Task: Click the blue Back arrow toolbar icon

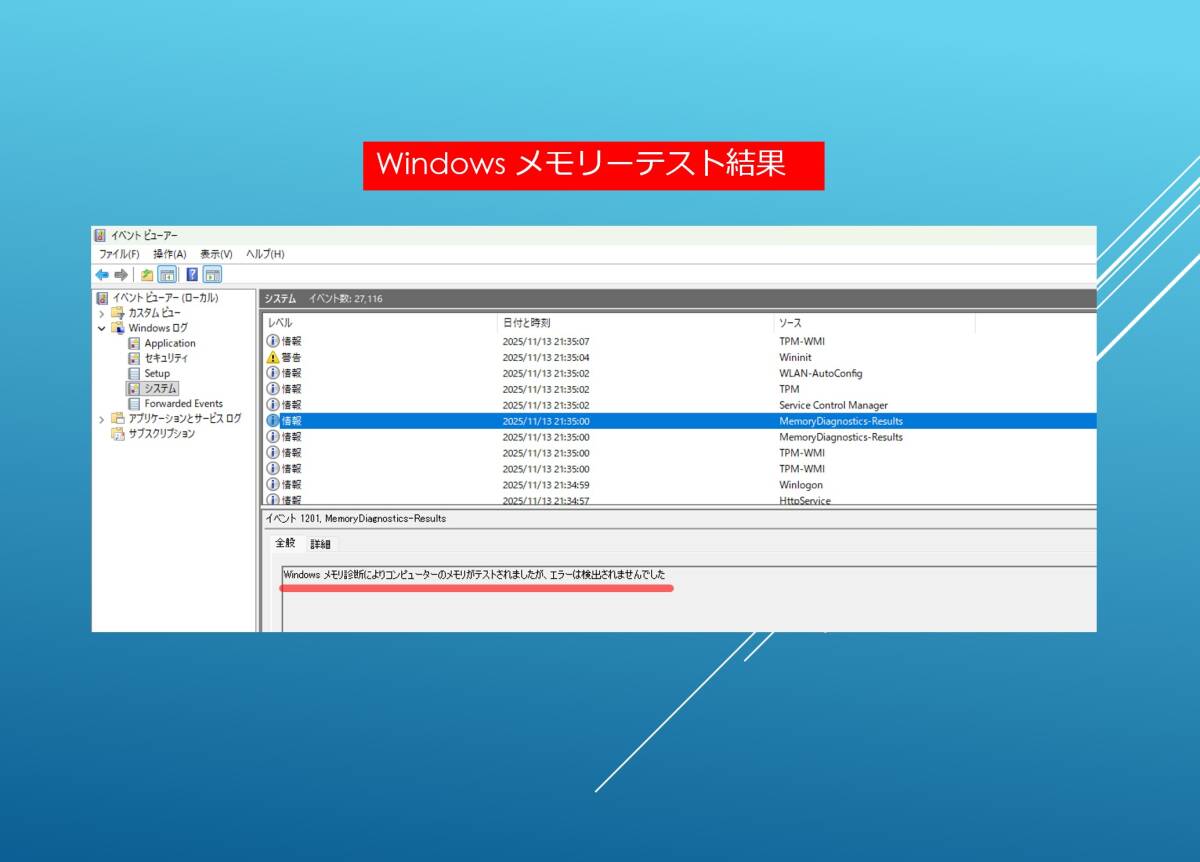Action: coord(102,275)
